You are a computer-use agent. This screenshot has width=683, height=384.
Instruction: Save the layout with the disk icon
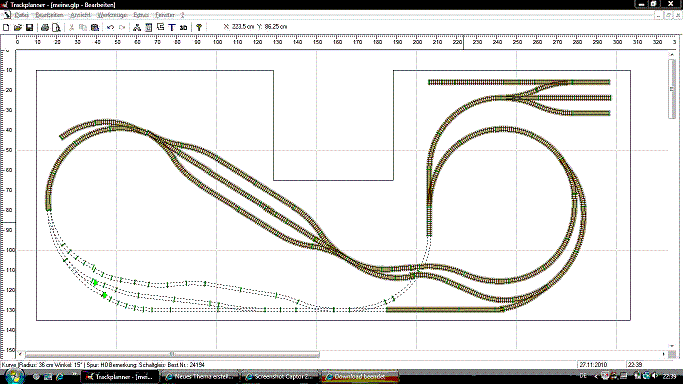(x=29, y=27)
